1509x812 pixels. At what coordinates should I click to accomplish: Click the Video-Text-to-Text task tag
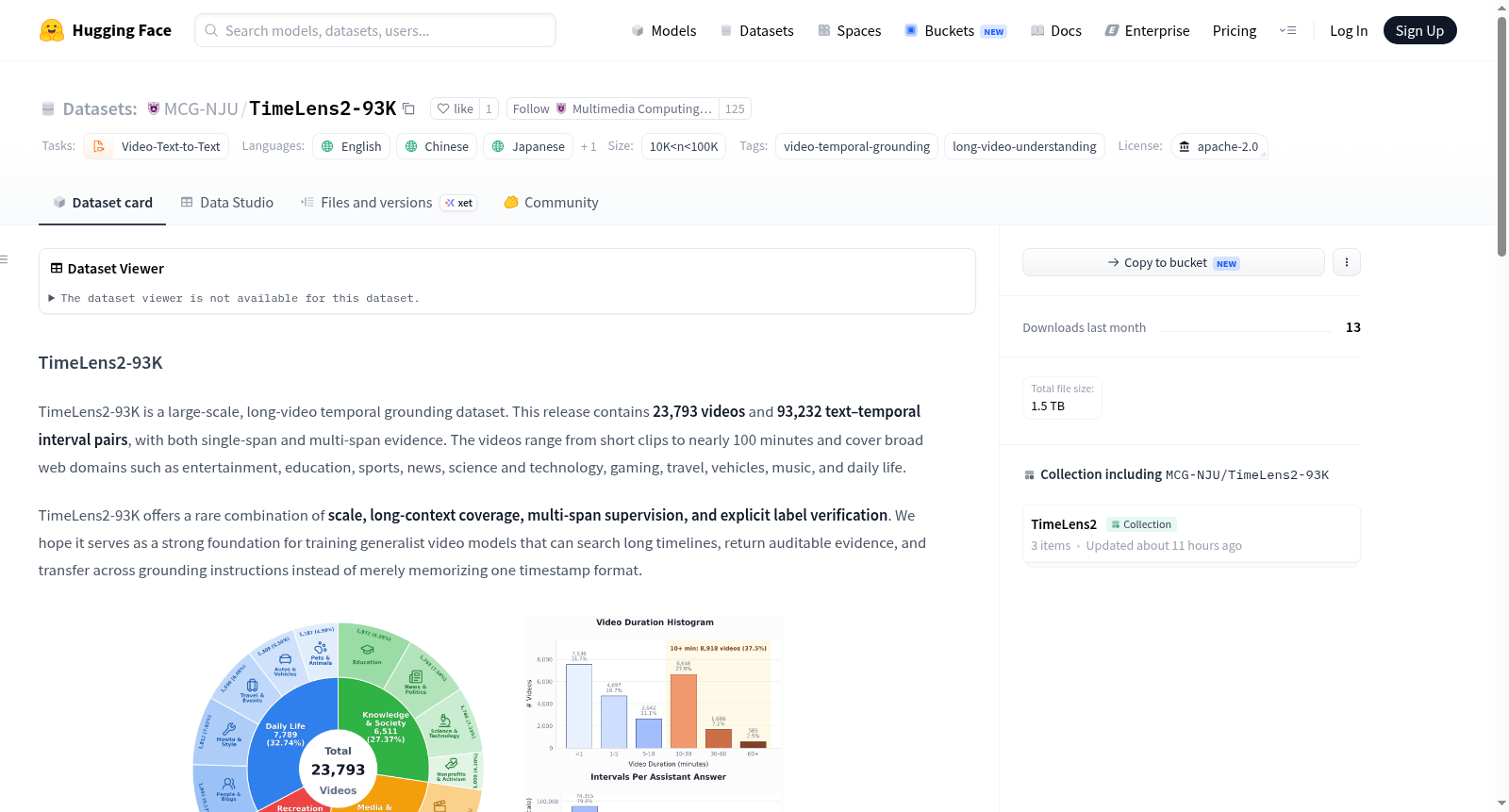point(157,146)
